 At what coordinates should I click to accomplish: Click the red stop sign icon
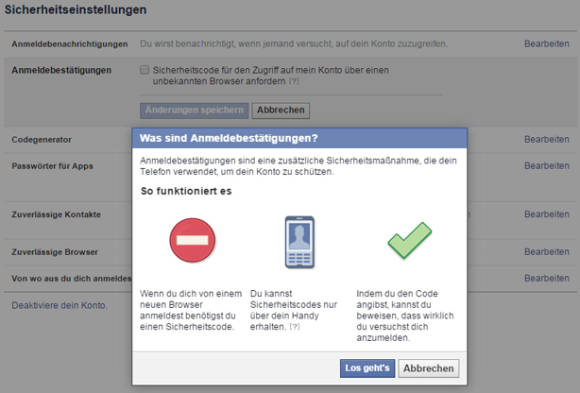tap(192, 241)
